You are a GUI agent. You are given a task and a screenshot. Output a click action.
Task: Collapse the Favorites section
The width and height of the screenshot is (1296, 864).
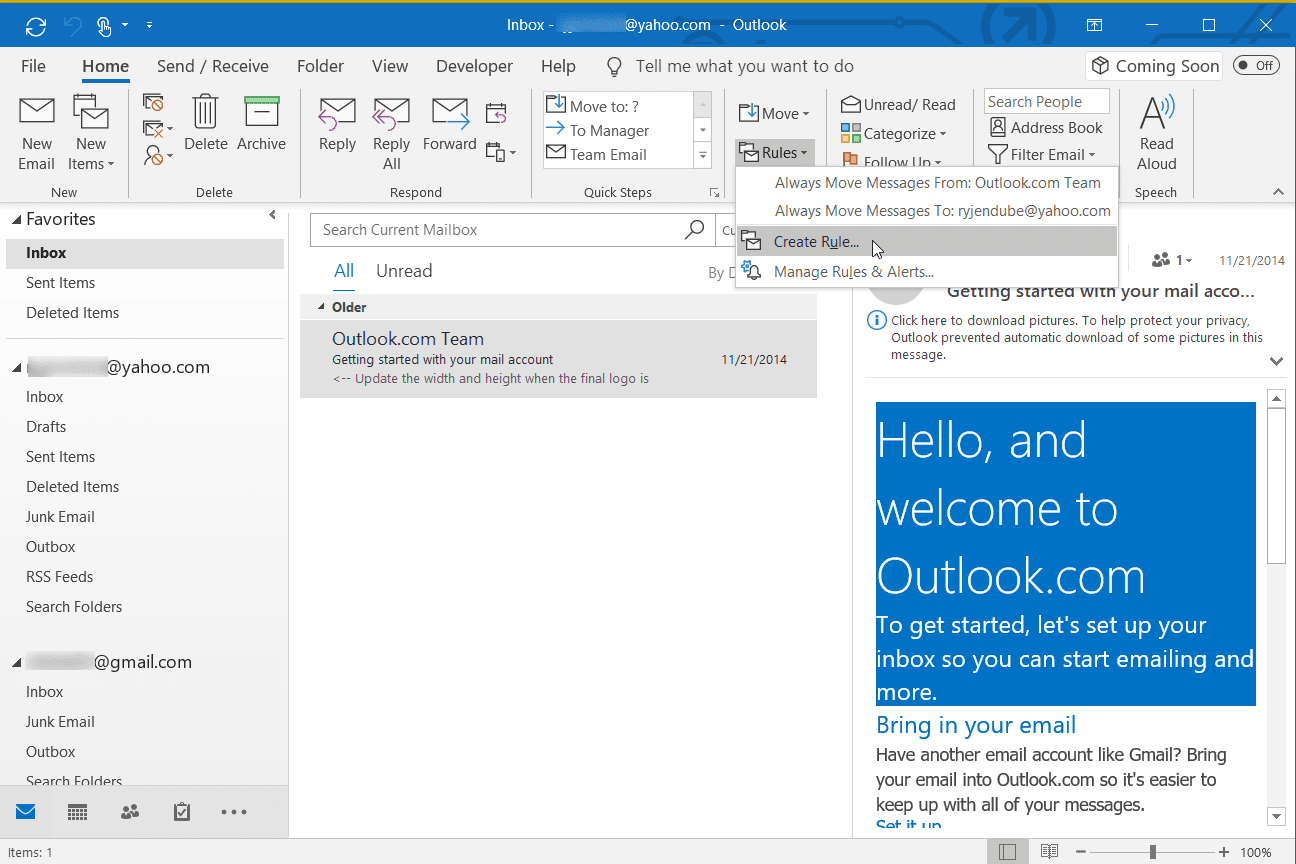16,219
